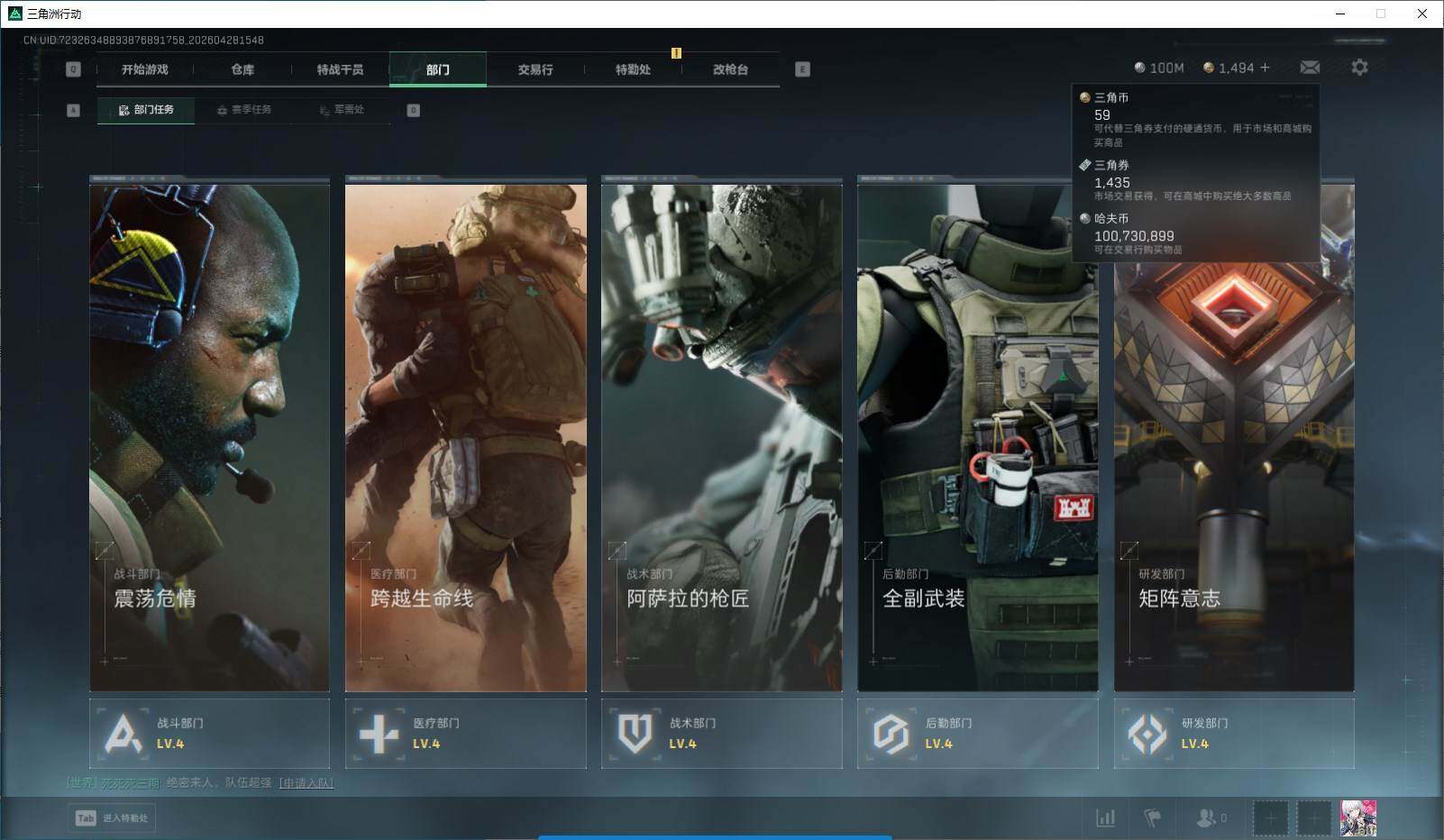Open the mail envelope icon
This screenshot has height=840, width=1444.
pos(1310,68)
